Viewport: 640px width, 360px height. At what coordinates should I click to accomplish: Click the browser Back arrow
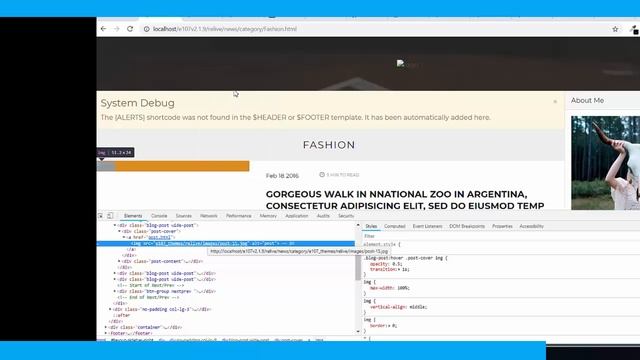103,29
